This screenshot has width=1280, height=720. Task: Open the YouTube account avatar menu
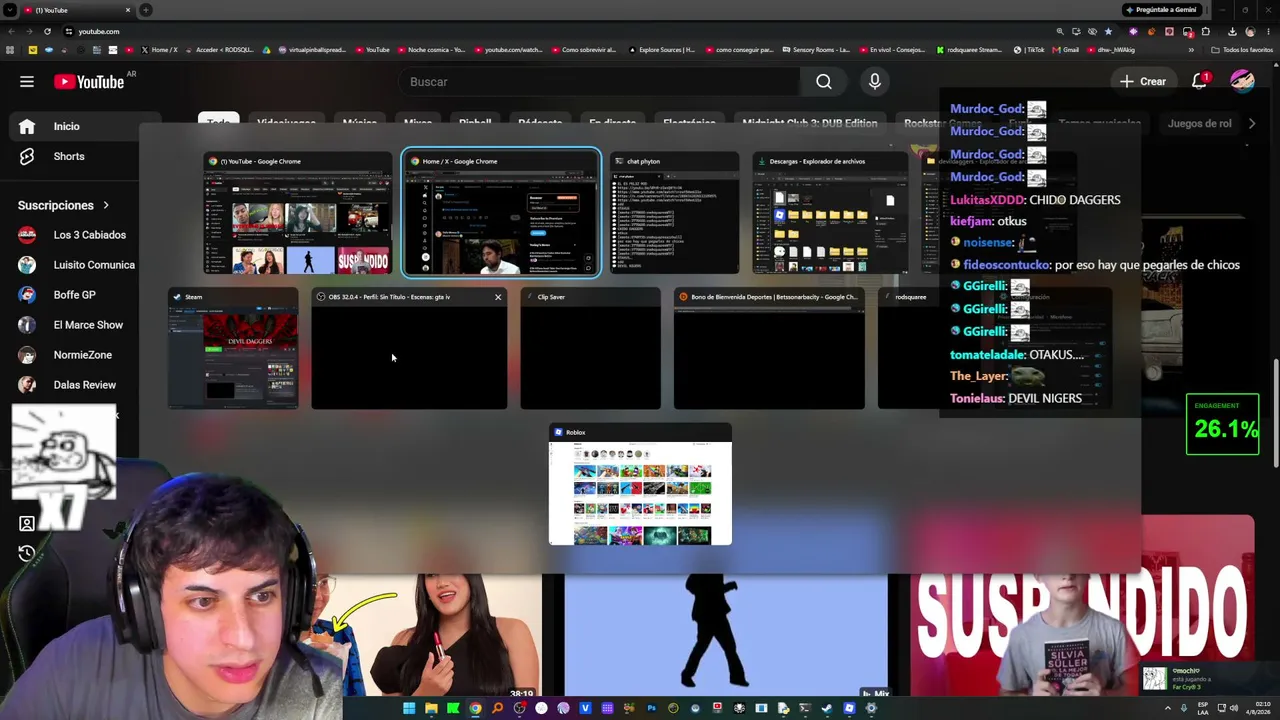pyautogui.click(x=1242, y=81)
